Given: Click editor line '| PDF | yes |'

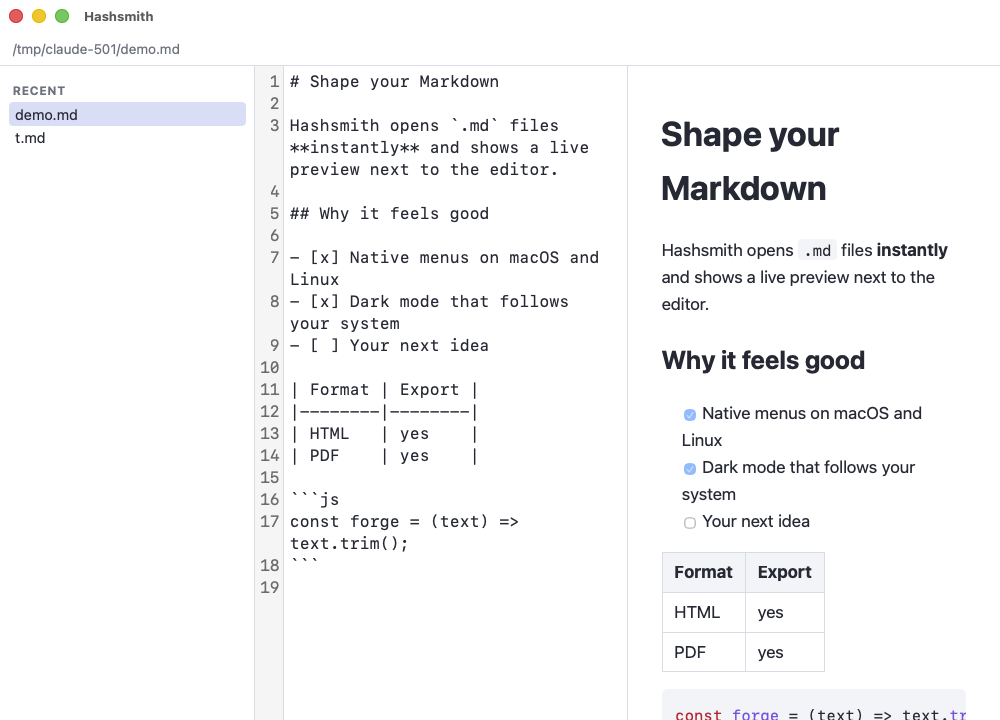Looking at the screenshot, I should (x=384, y=455).
